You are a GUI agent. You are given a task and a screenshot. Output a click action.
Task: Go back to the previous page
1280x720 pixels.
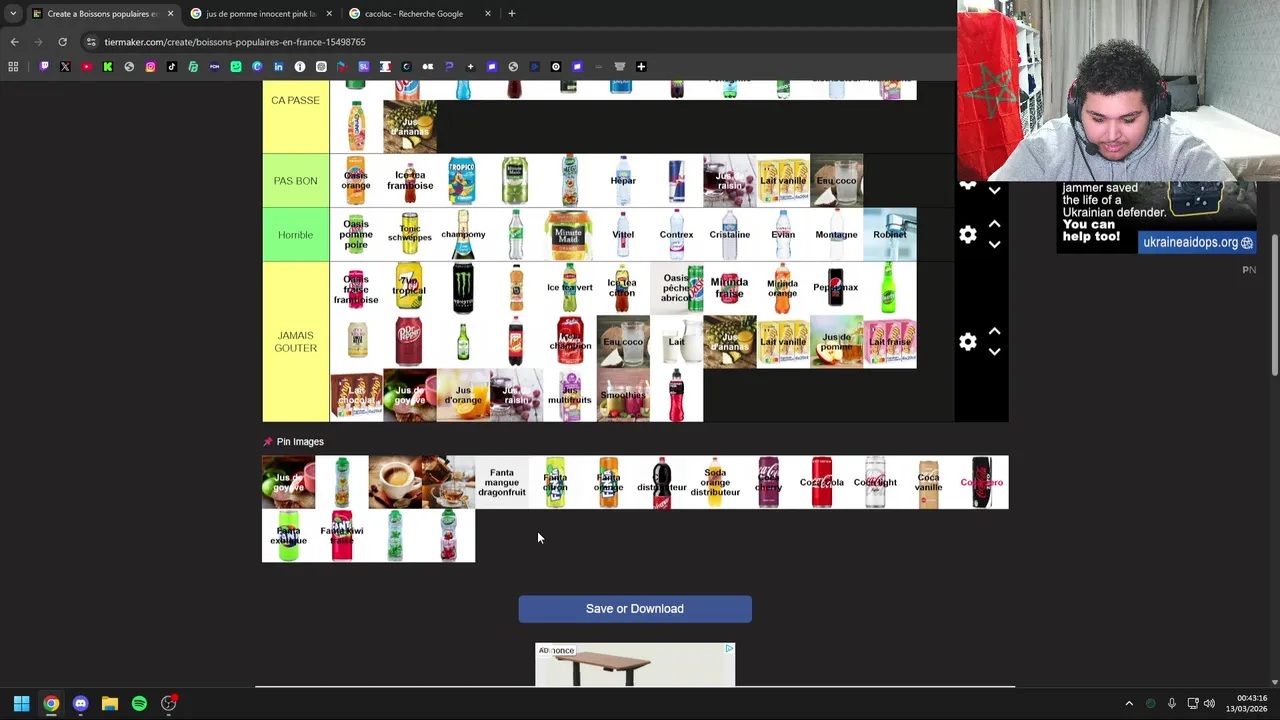tap(14, 42)
